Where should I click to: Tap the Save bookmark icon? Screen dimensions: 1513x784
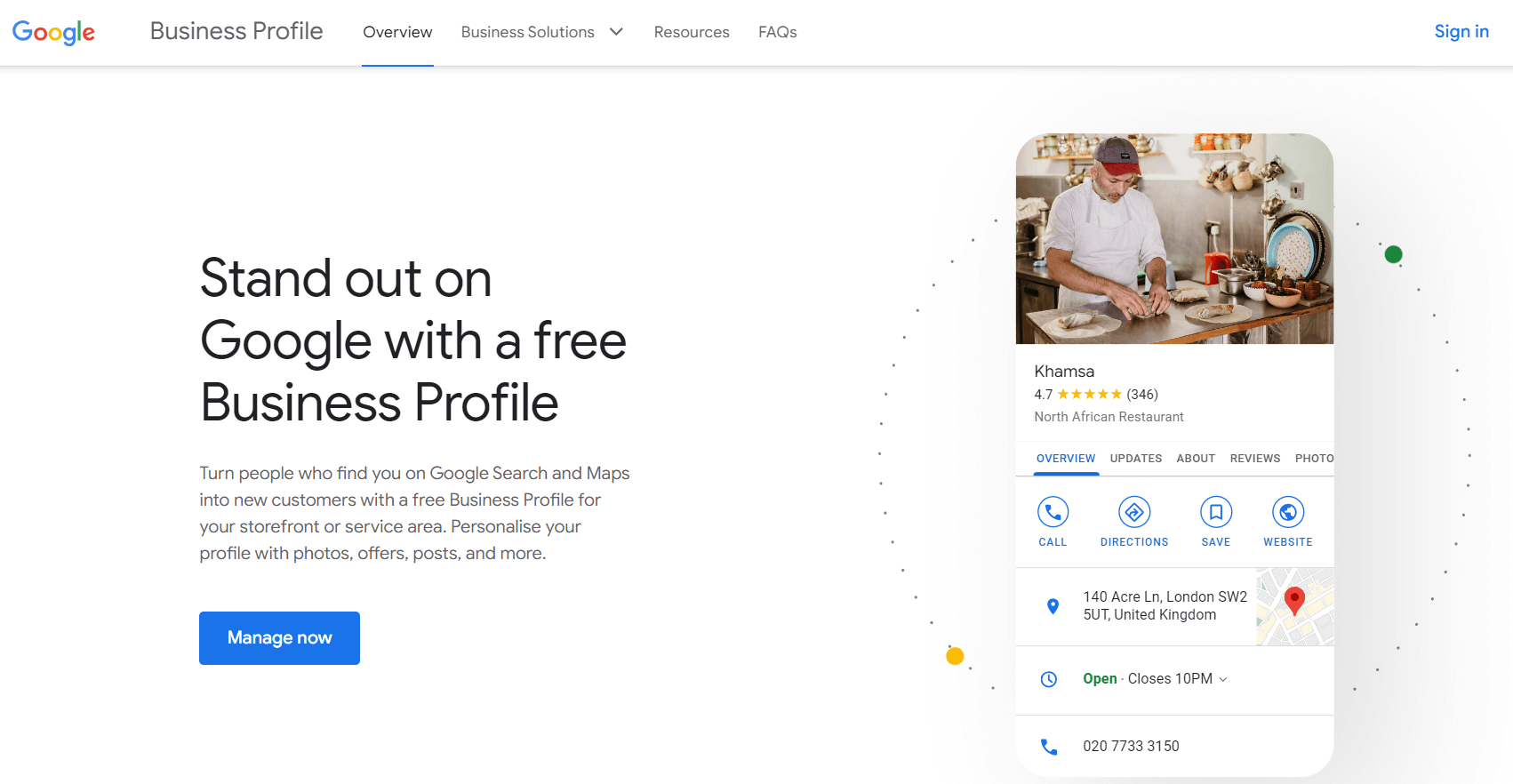pos(1216,512)
